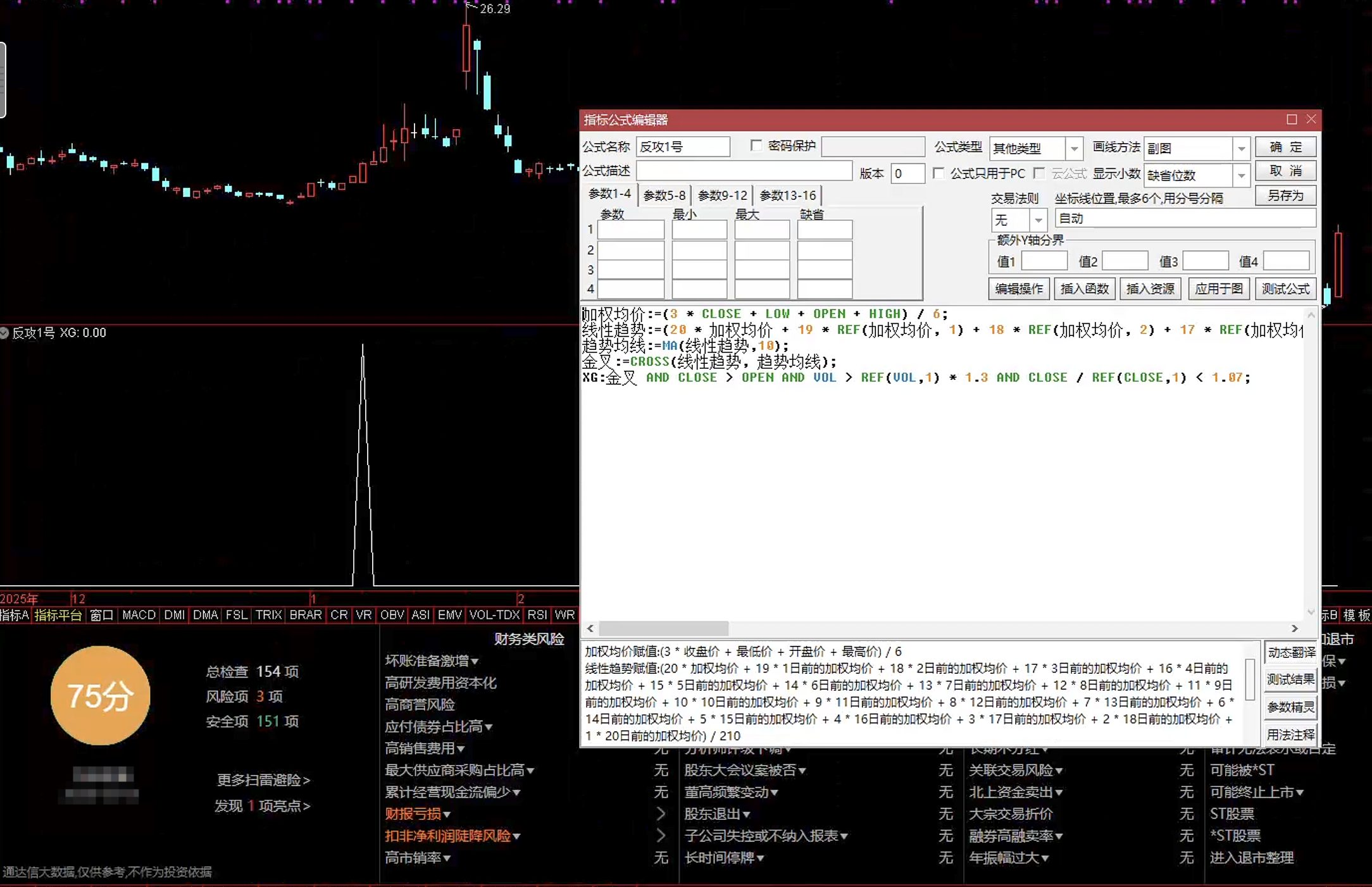This screenshot has height=887, width=1372.
Task: Switch to the 参数1-4 tab
Action: coord(609,194)
